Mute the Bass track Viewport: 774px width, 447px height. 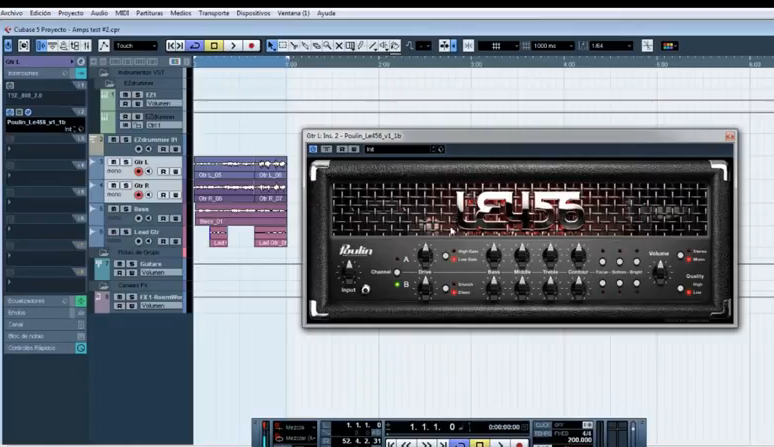pyautogui.click(x=114, y=209)
